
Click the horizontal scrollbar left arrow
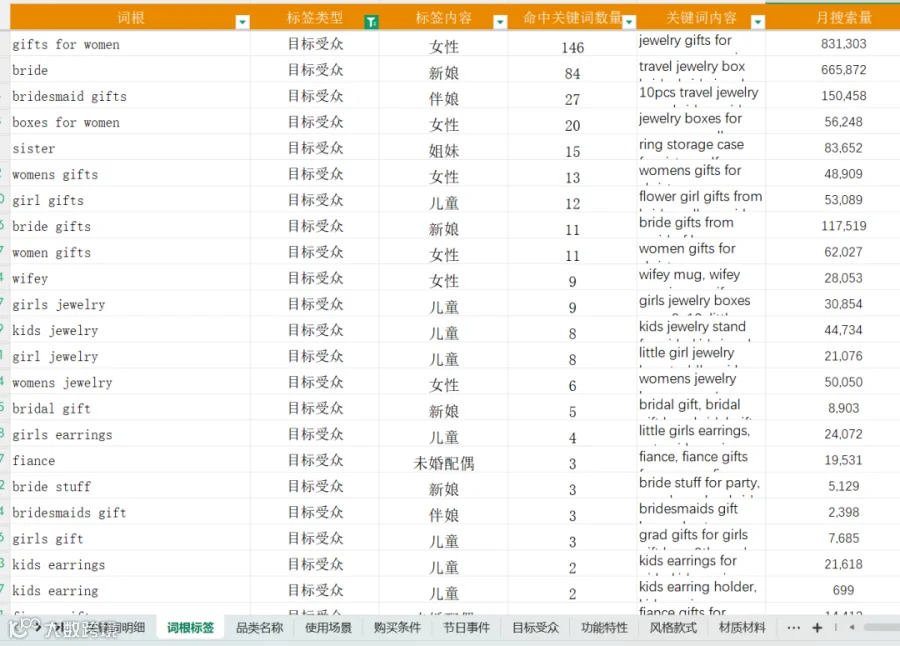coord(852,627)
